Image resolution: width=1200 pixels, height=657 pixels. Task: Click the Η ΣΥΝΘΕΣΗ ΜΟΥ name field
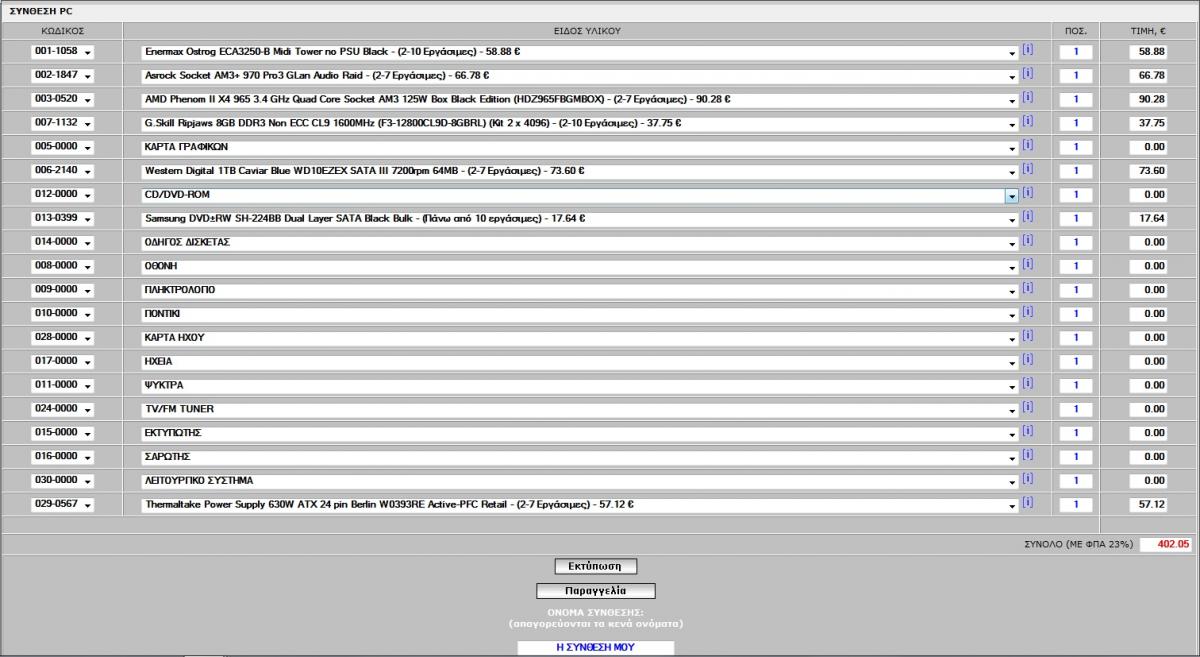[595, 647]
